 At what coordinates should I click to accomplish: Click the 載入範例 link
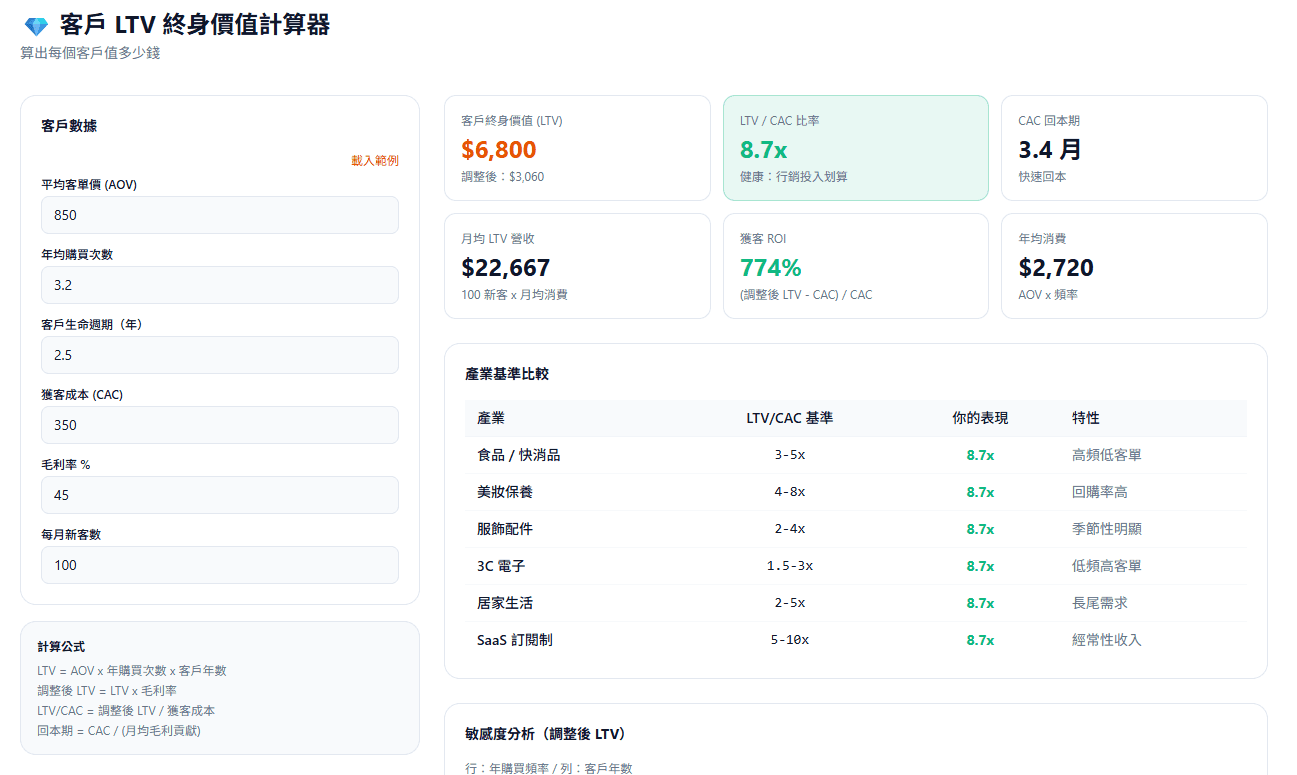(x=375, y=161)
